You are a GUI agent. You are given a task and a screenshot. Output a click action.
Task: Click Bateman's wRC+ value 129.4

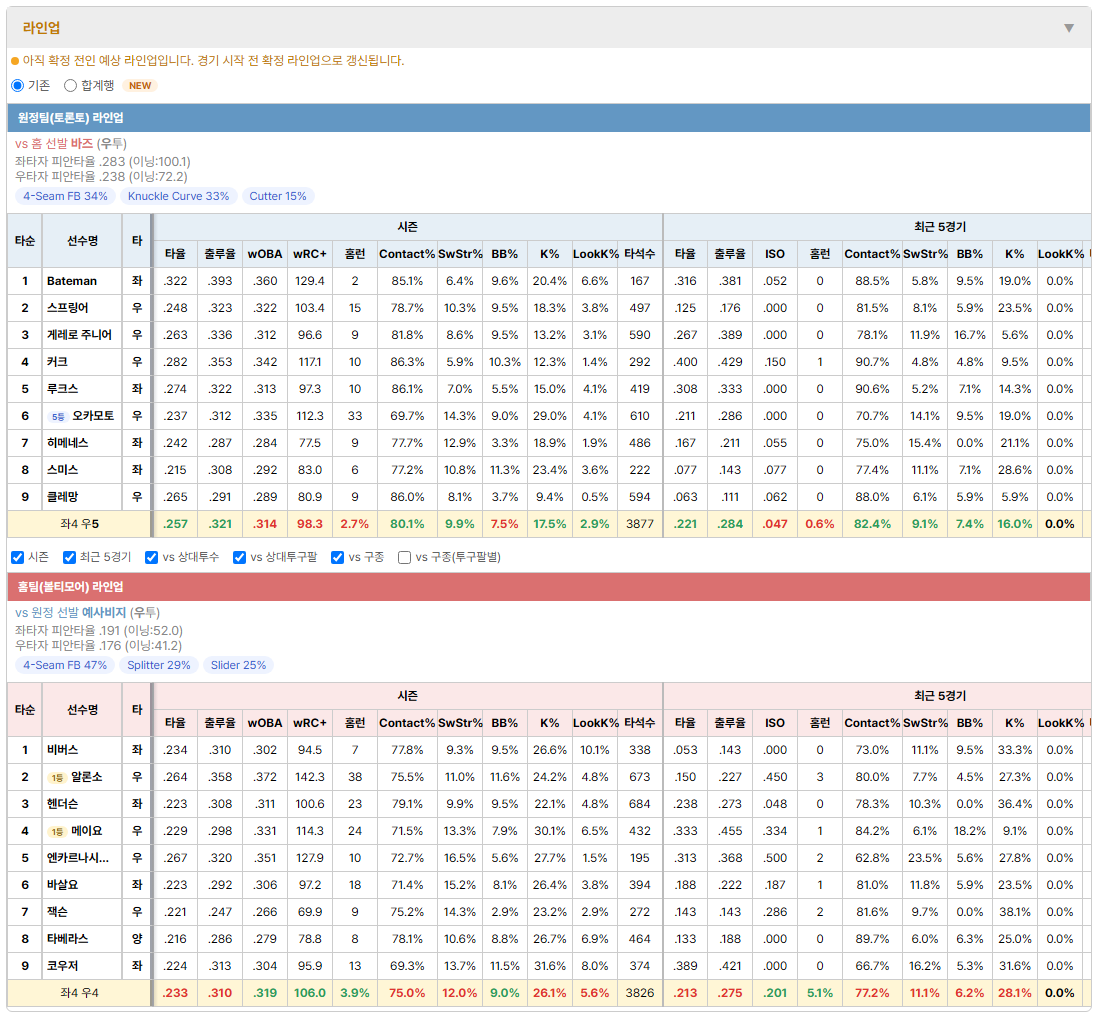coord(310,281)
